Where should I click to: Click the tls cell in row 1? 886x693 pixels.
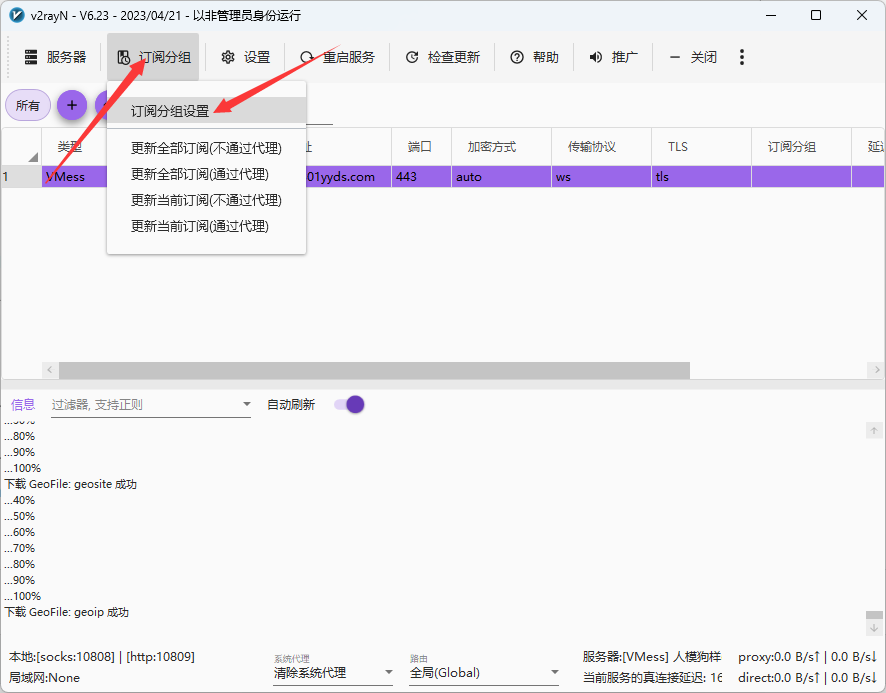tap(701, 177)
